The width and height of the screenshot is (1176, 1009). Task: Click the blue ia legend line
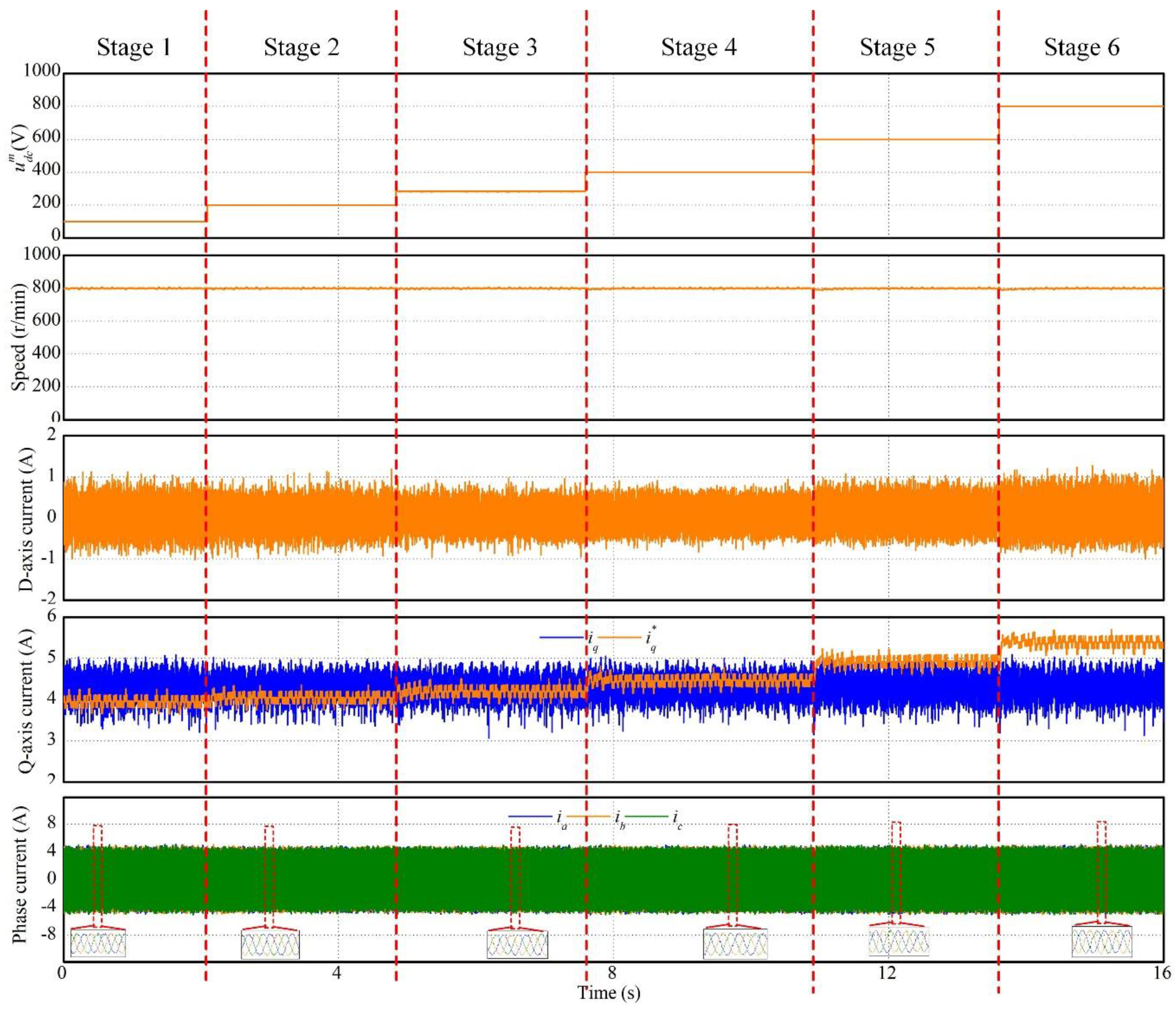tap(530, 816)
